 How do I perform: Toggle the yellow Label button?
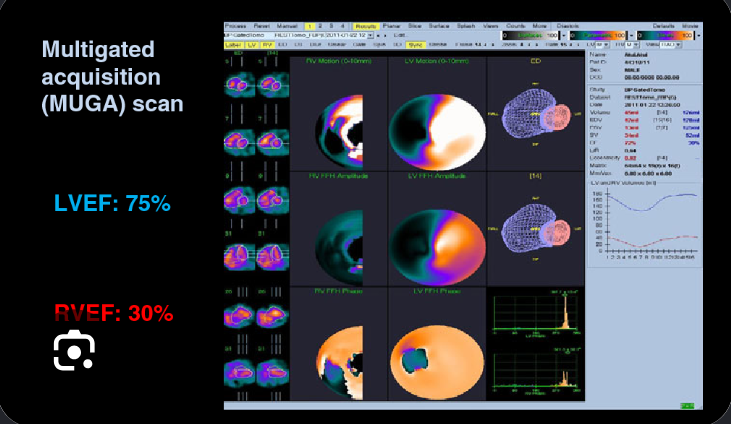(x=233, y=45)
